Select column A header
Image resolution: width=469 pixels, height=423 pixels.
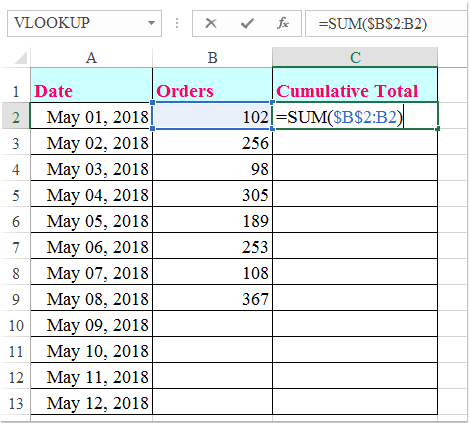point(91,58)
